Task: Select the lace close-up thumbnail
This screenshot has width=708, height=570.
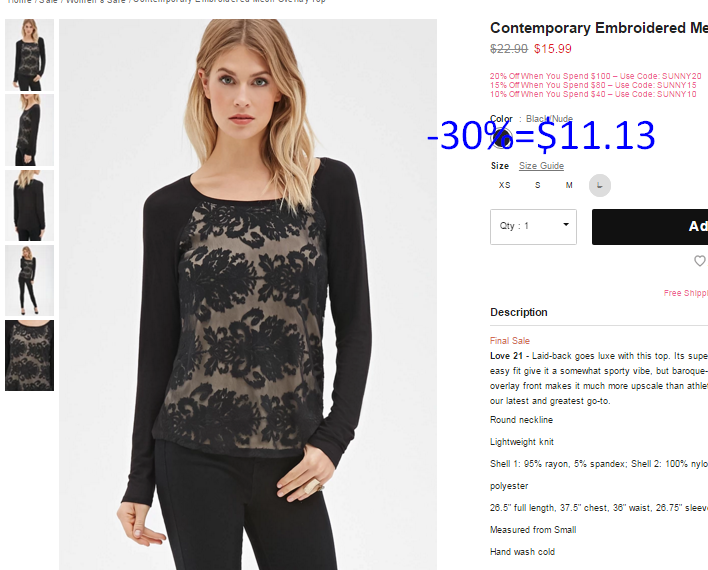Action: point(29,355)
